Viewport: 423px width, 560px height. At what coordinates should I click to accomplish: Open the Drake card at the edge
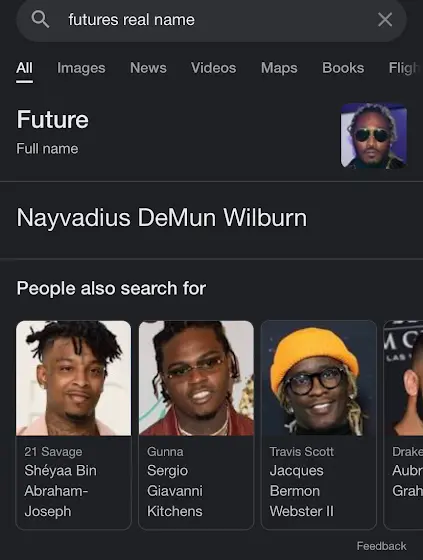tap(403, 425)
